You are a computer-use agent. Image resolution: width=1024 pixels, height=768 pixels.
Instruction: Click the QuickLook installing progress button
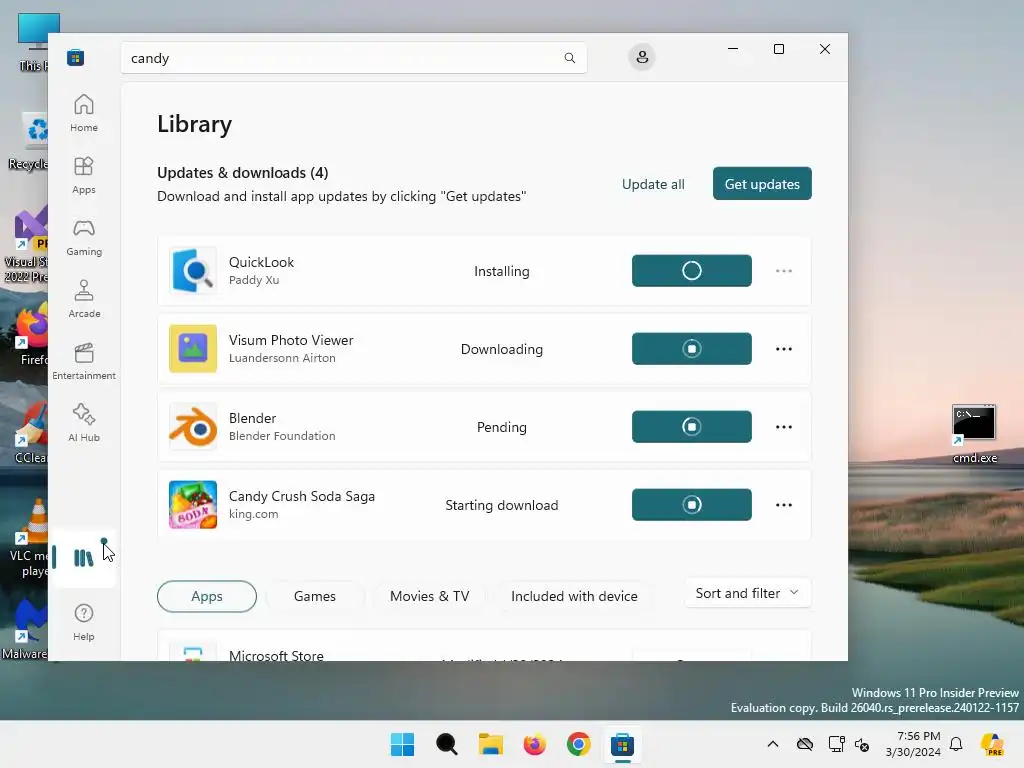pos(692,270)
